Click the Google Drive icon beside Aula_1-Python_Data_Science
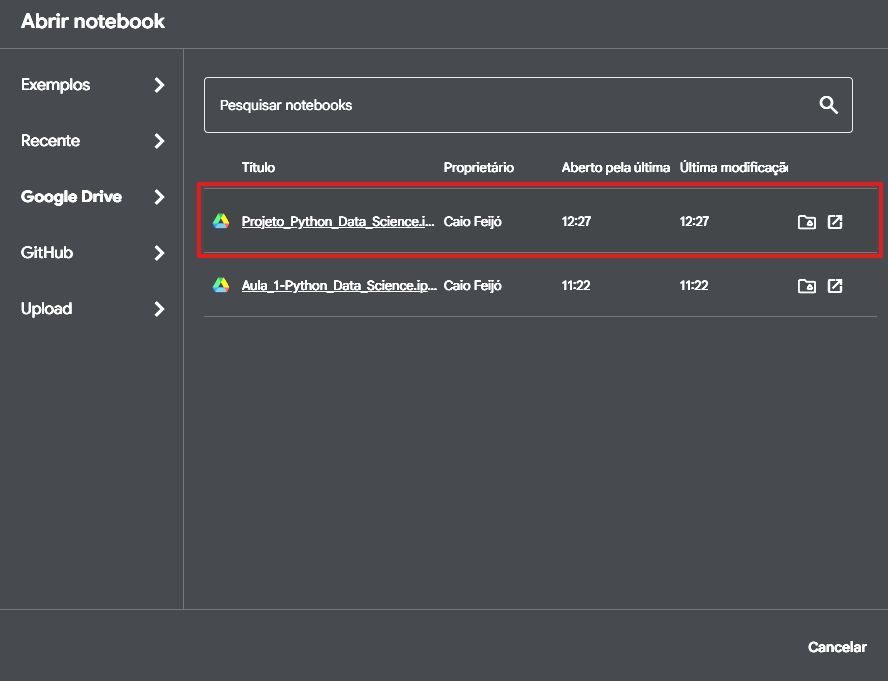This screenshot has height=681, width=888. pyautogui.click(x=222, y=285)
